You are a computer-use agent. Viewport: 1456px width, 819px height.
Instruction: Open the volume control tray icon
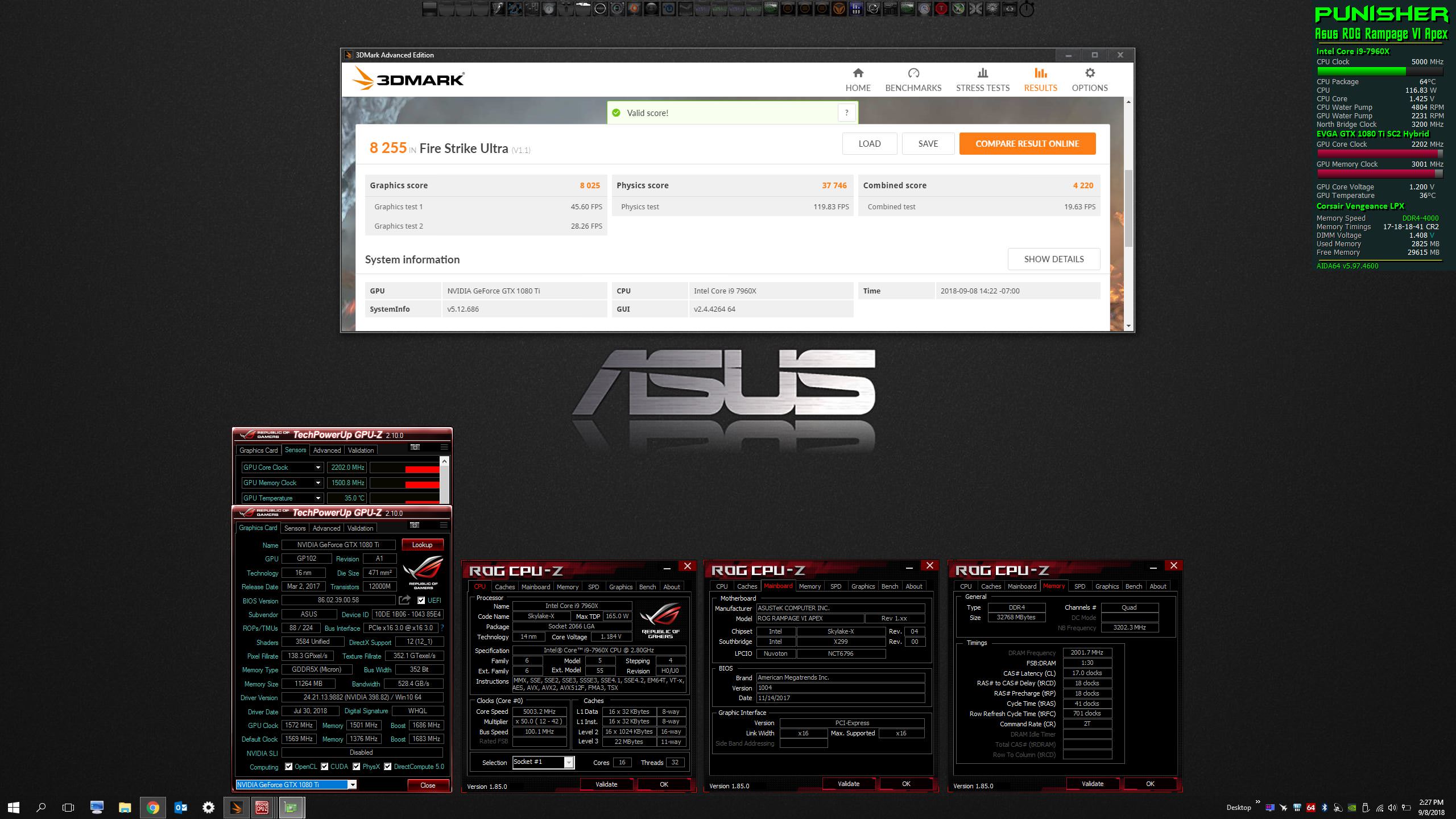pos(1392,808)
